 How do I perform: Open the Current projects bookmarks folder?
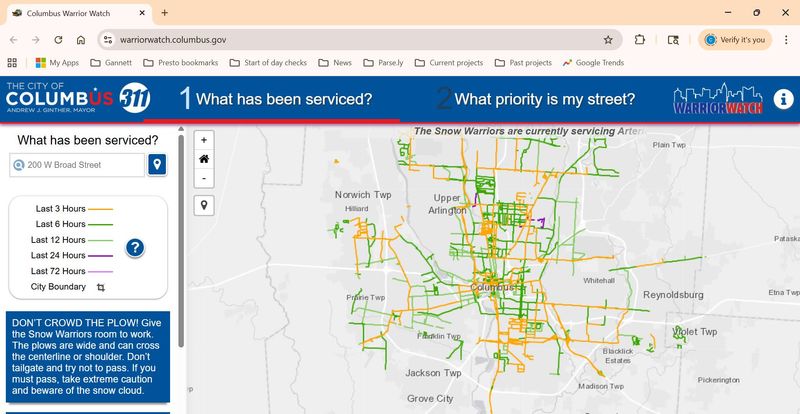[448, 63]
